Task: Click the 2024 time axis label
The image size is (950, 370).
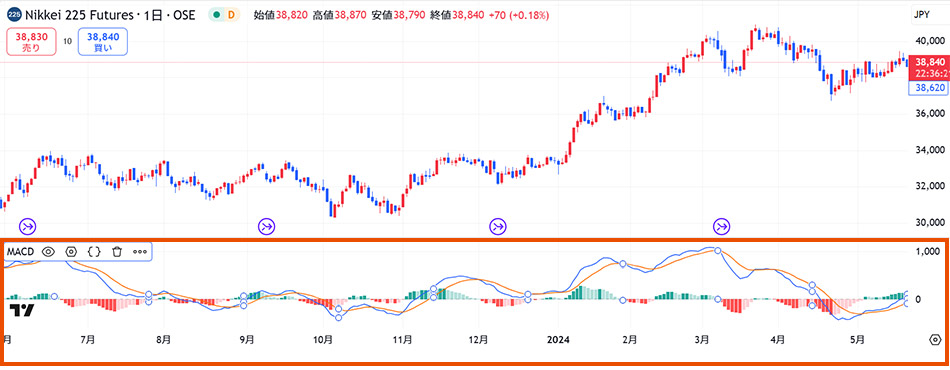Action: [557, 340]
